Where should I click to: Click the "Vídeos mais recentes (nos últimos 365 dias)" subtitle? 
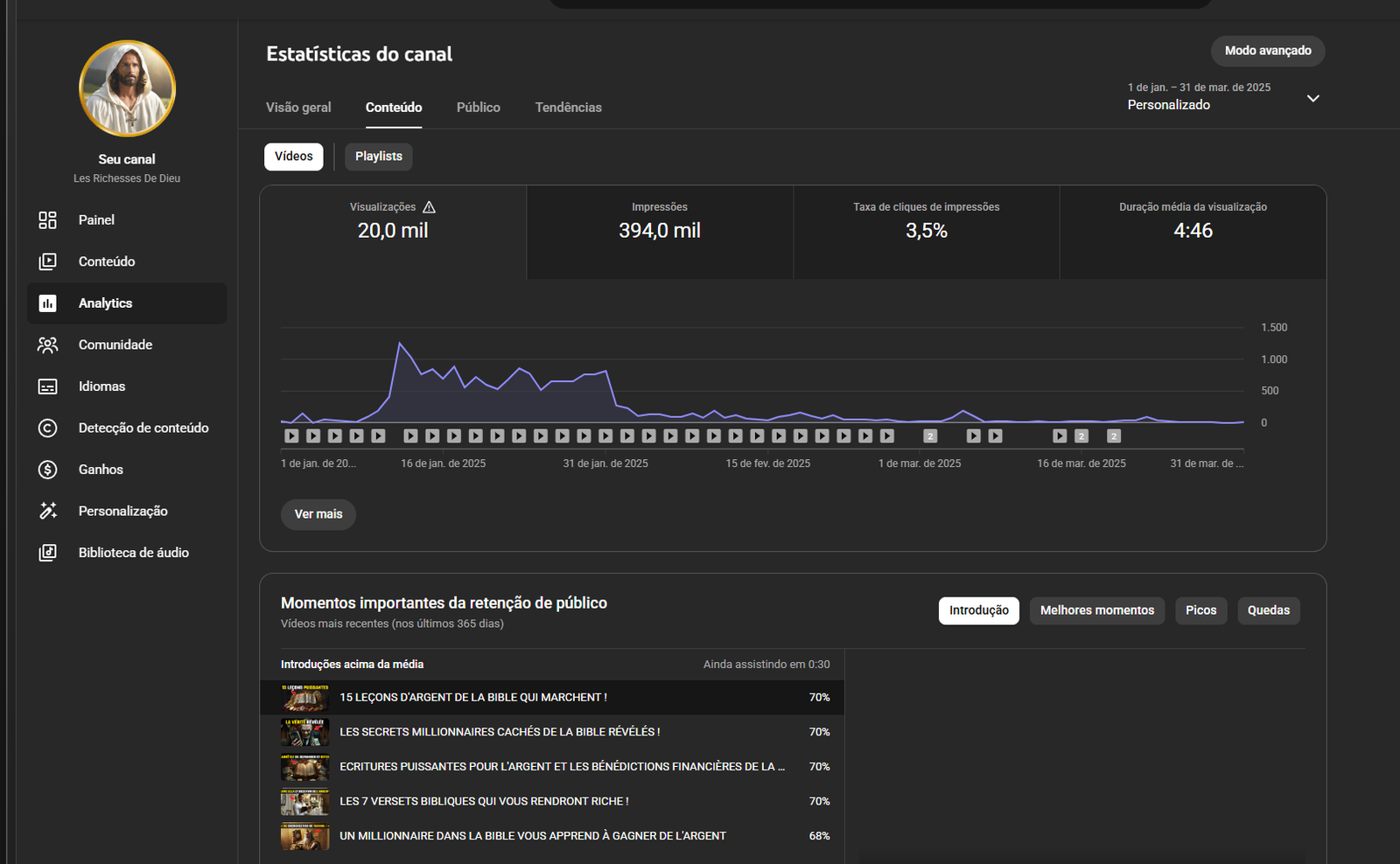392,624
